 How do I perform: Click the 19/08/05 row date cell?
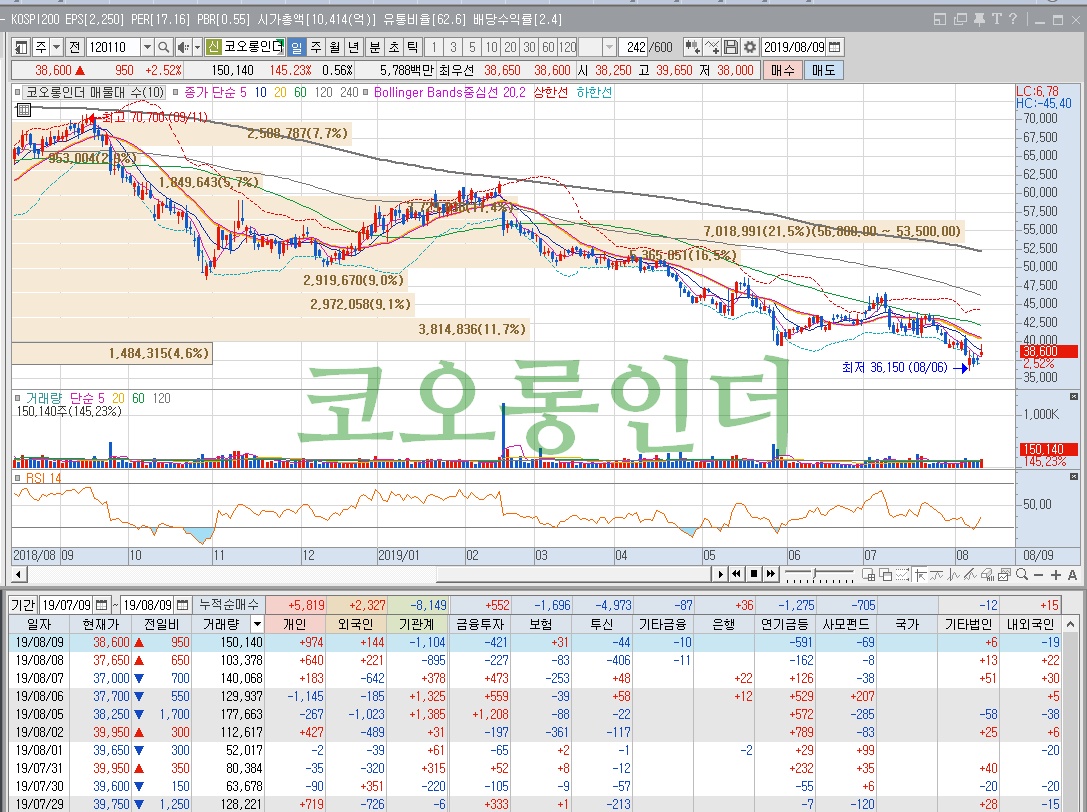point(40,714)
